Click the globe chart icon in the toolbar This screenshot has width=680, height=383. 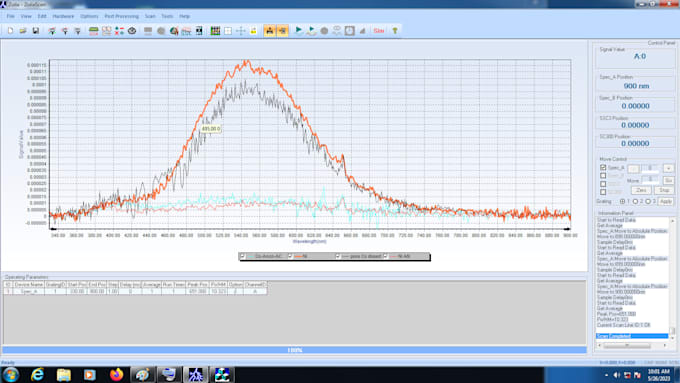174,31
